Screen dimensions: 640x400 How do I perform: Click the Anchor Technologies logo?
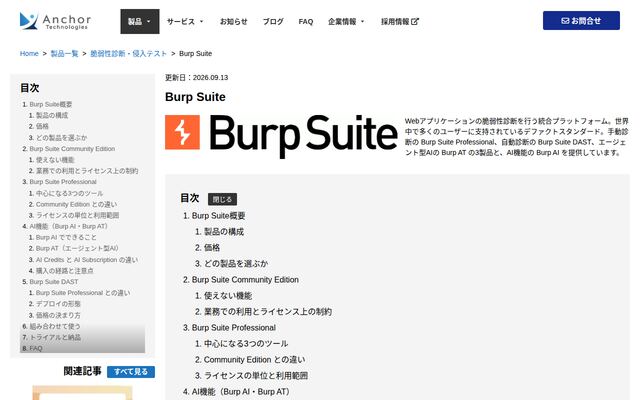pyautogui.click(x=55, y=21)
